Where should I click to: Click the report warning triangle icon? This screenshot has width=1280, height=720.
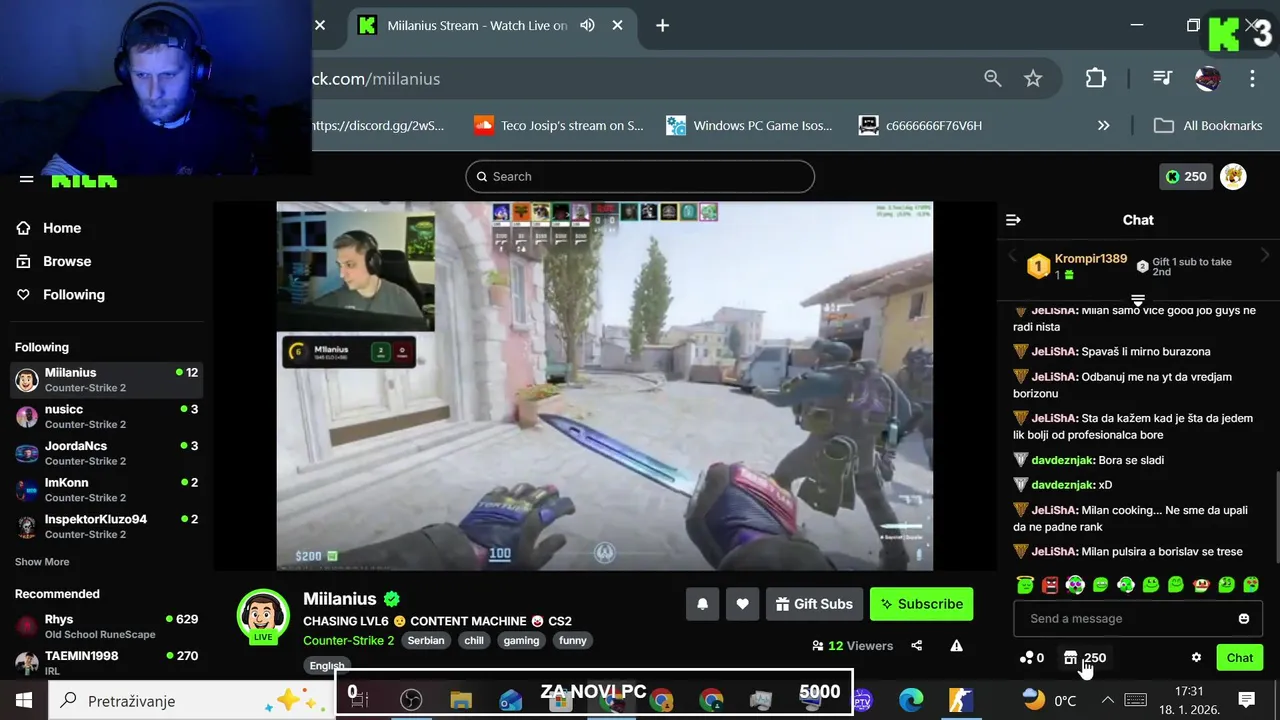(957, 646)
